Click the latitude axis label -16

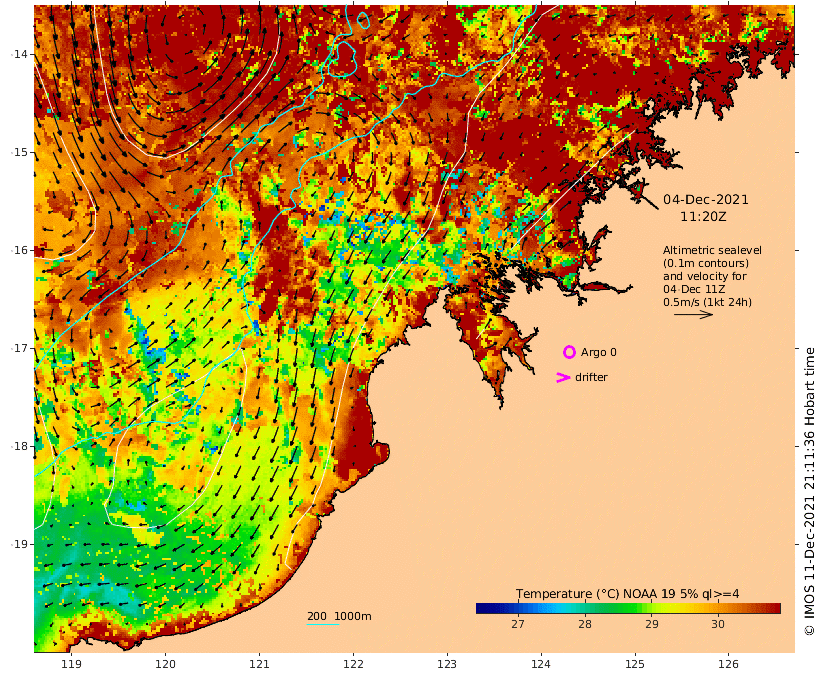pos(20,250)
